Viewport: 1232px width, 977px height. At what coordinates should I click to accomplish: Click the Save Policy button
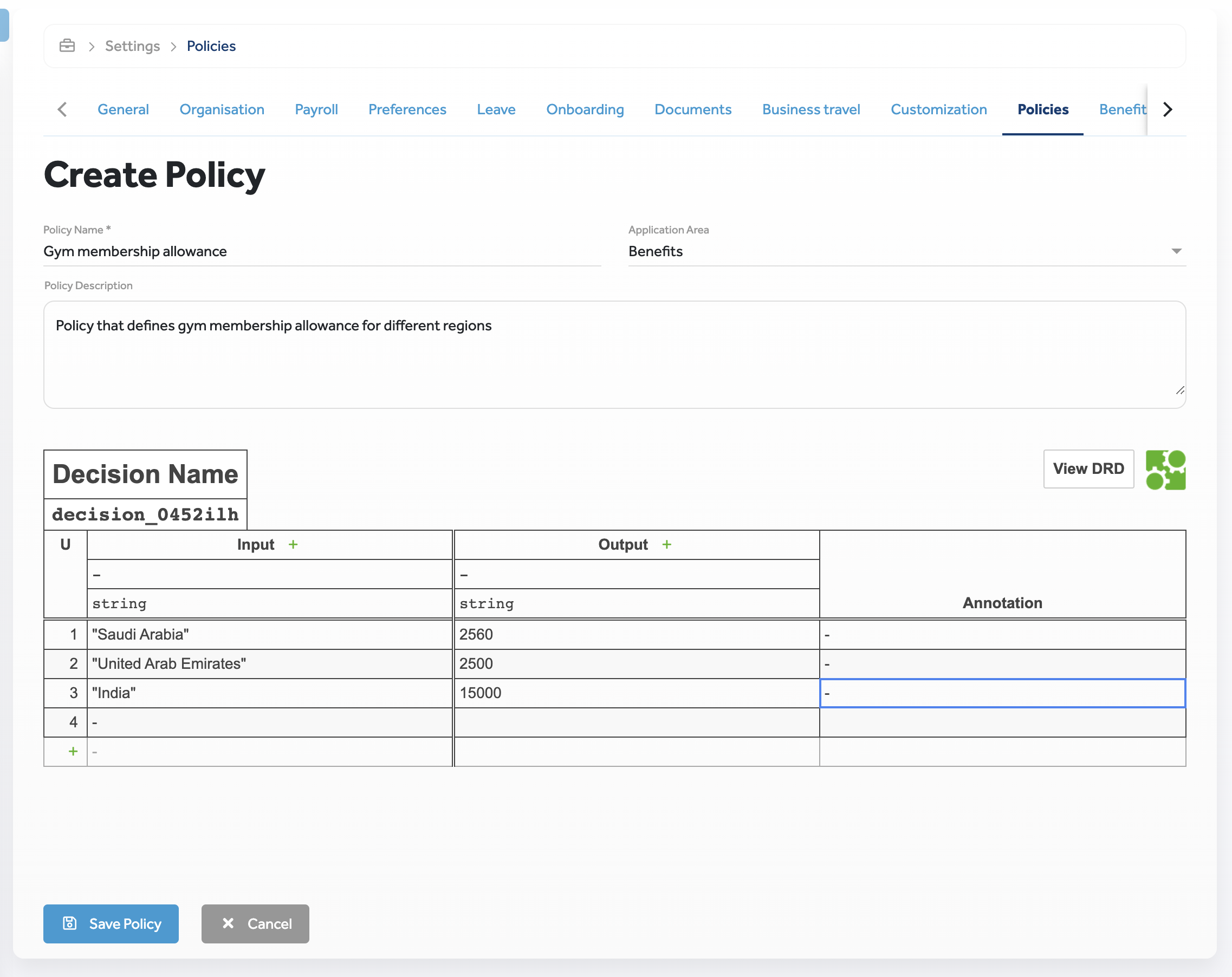[x=111, y=923]
